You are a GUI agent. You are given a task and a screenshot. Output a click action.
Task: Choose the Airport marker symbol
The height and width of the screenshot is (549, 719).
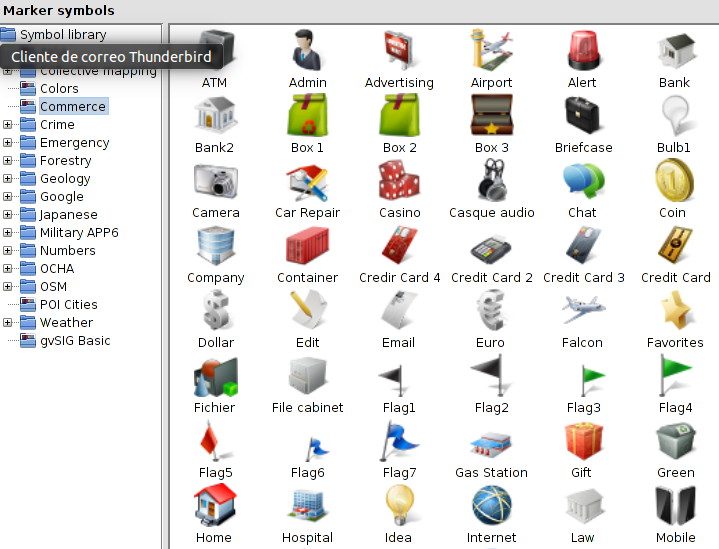click(491, 53)
